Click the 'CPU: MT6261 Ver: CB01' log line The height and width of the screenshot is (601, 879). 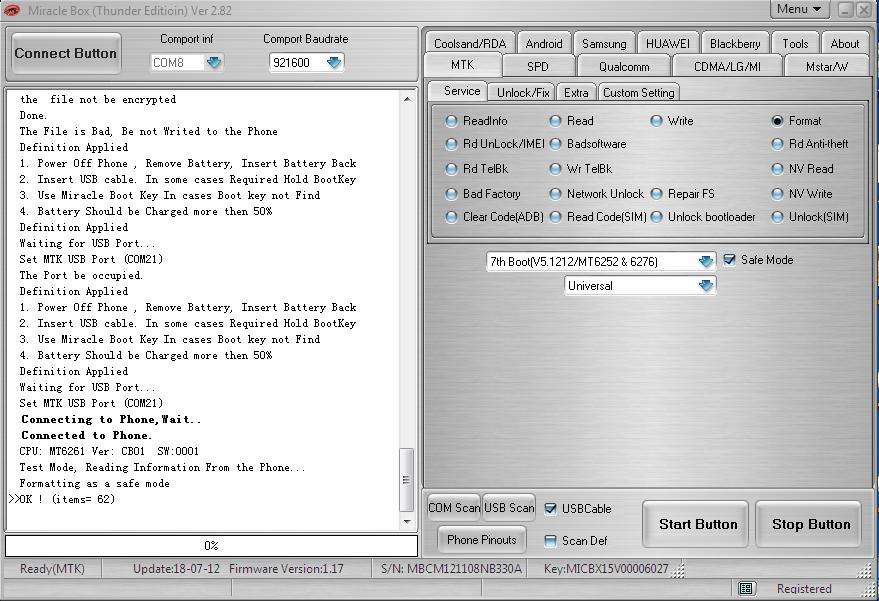(x=109, y=451)
